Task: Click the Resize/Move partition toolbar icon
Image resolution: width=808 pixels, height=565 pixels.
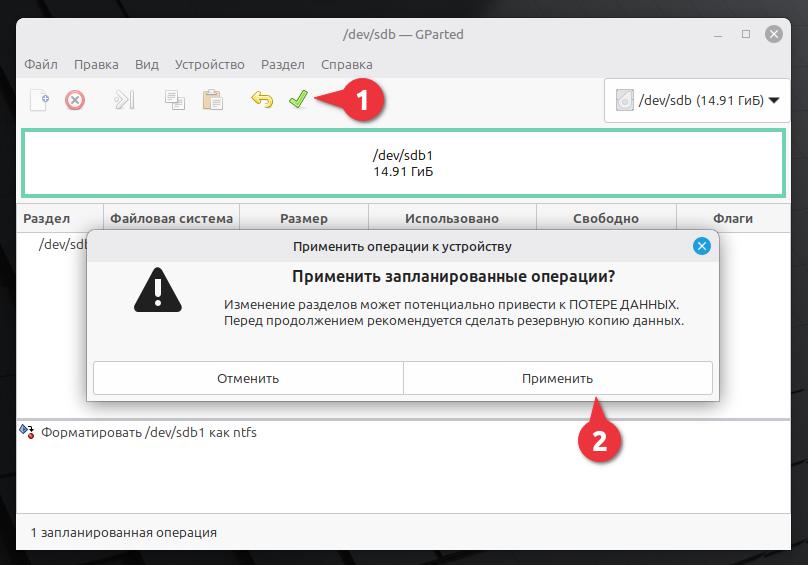Action: (x=124, y=100)
